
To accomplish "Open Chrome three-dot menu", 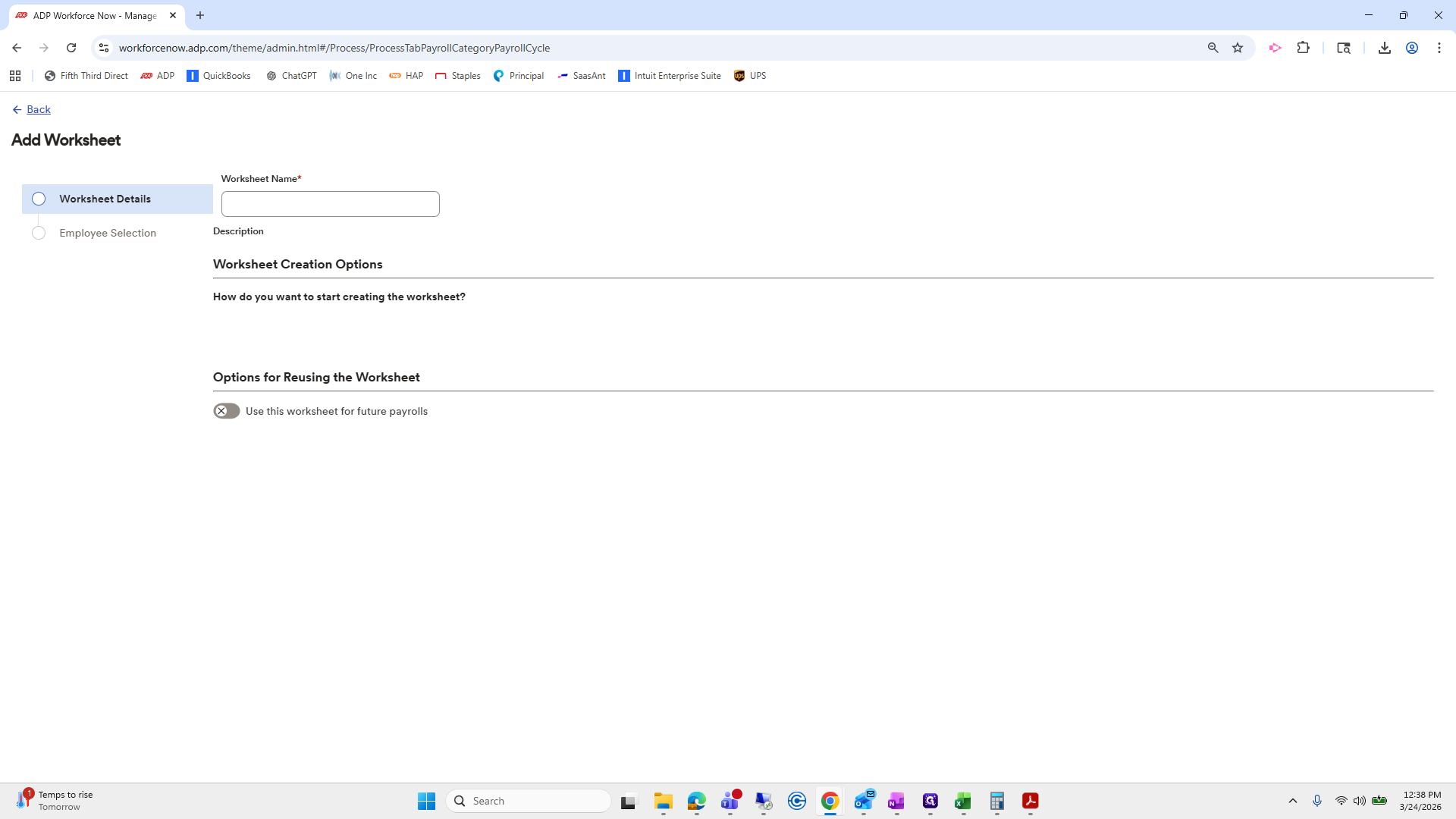I will 1439,48.
